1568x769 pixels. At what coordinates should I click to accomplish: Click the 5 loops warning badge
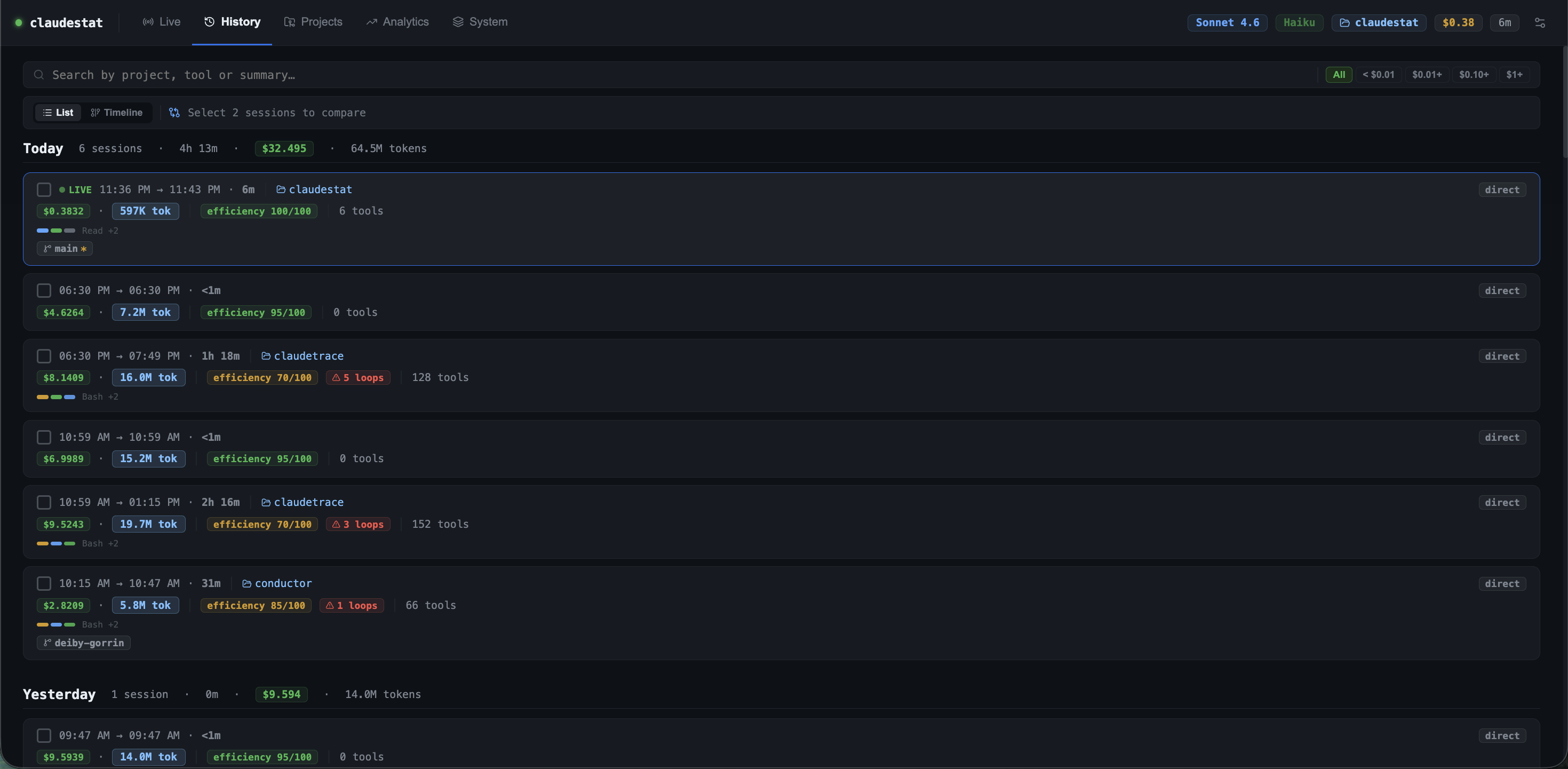[358, 377]
